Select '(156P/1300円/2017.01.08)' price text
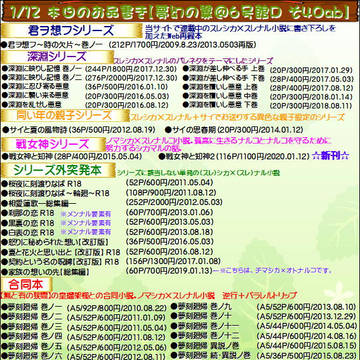This screenshot has width=360, height=360. (x=174, y=261)
